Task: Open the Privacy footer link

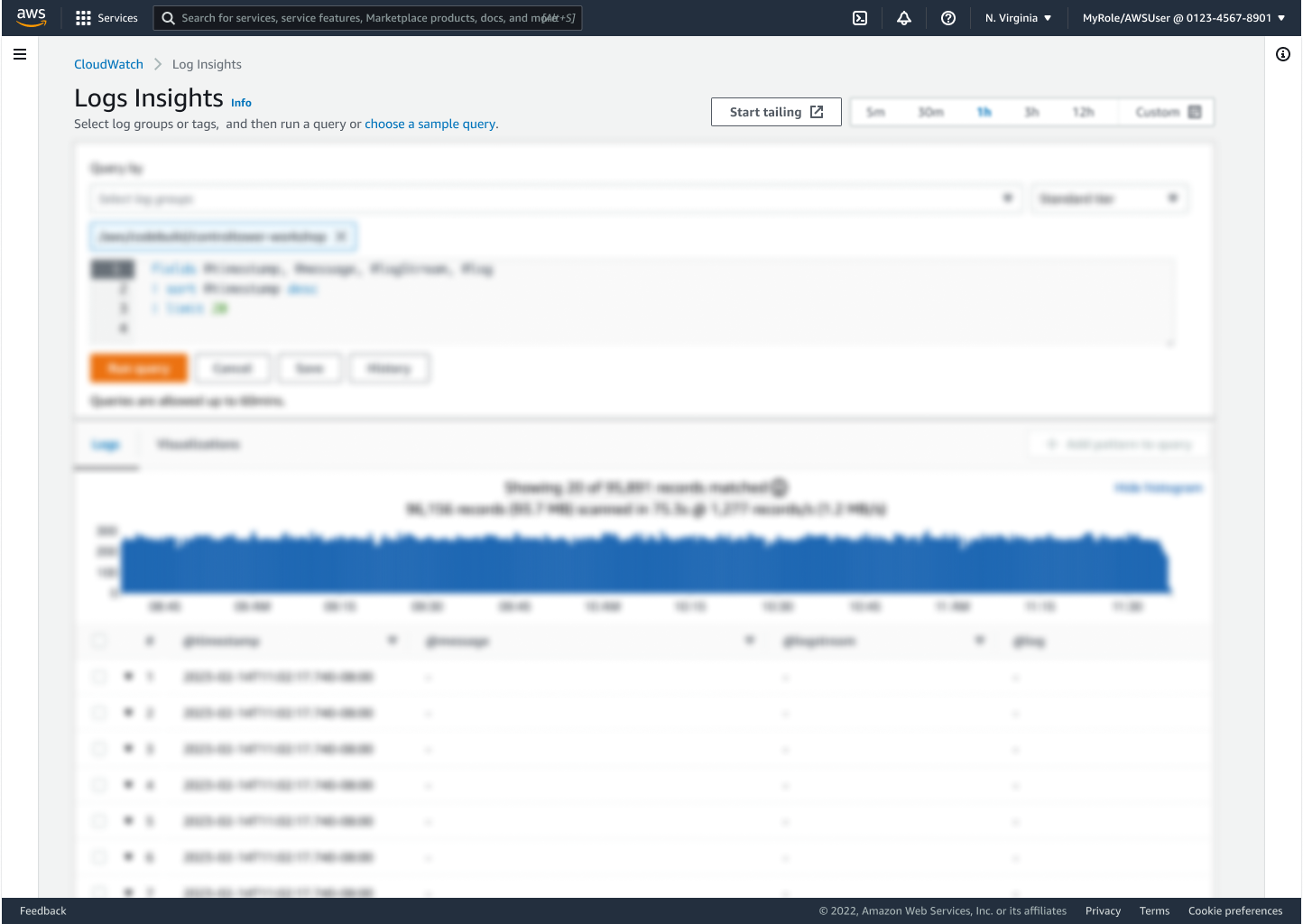Action: 1103,910
